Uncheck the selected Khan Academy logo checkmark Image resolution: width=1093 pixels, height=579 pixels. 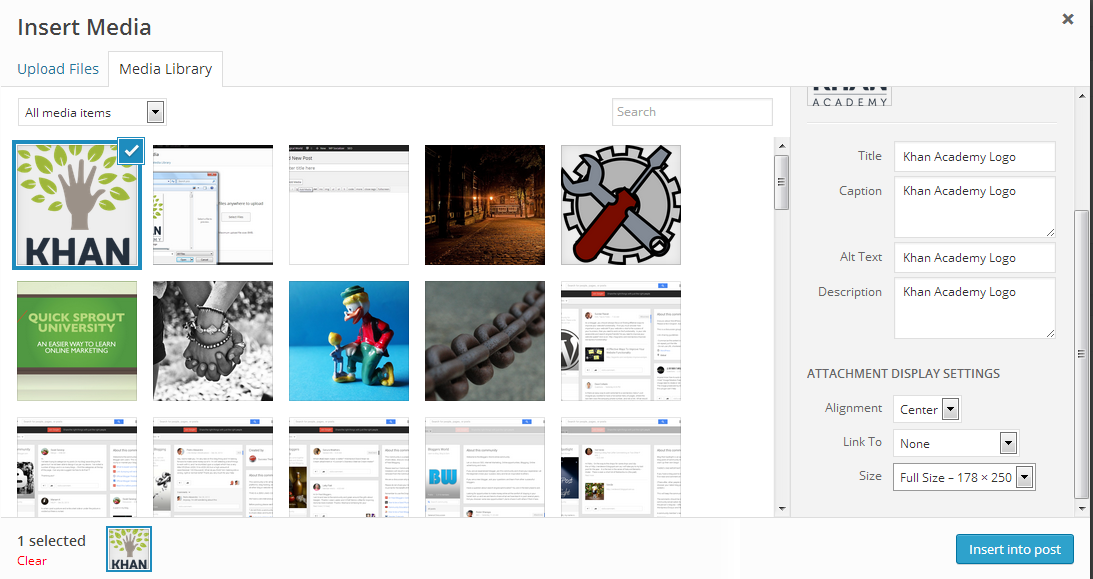[x=131, y=151]
